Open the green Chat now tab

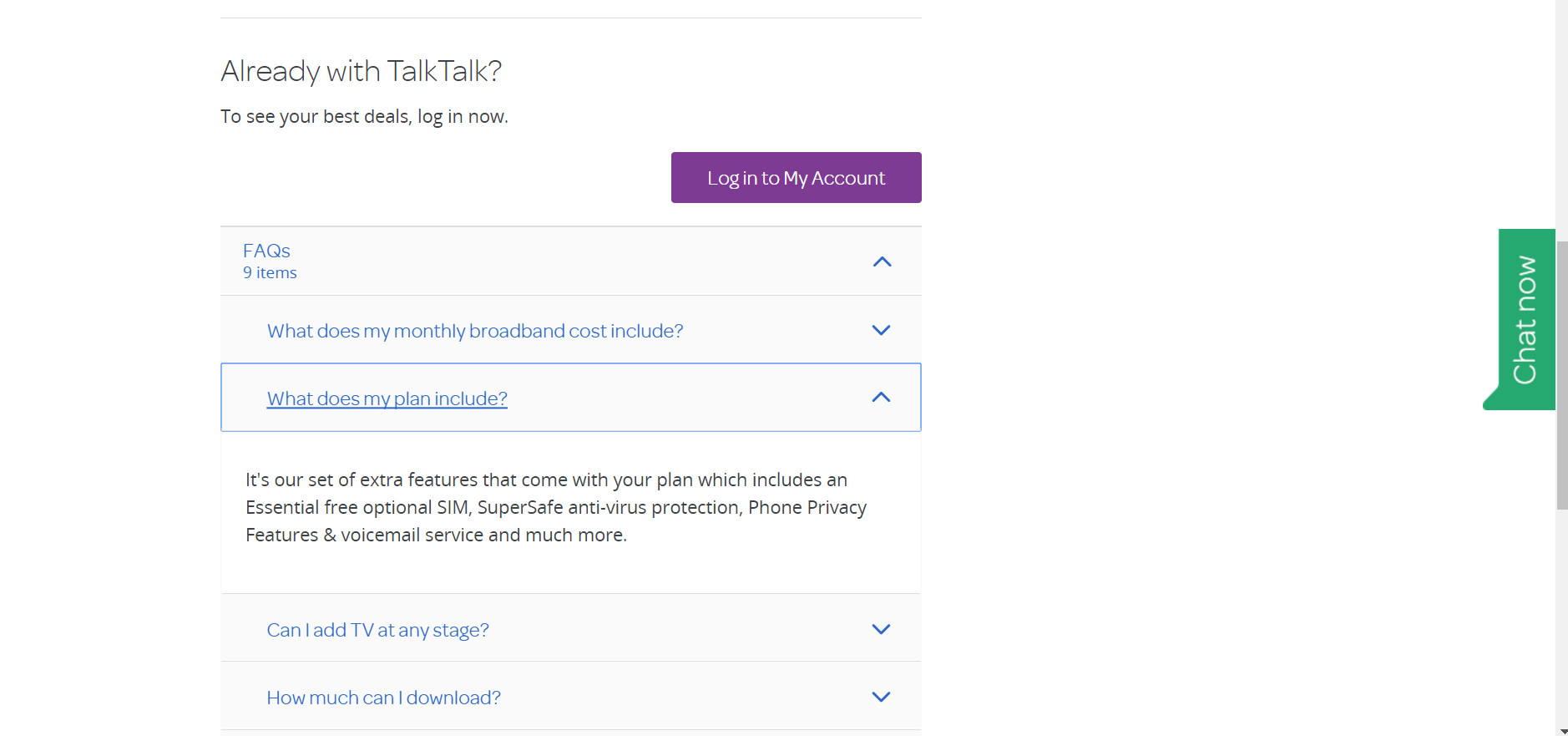pyautogui.click(x=1525, y=319)
